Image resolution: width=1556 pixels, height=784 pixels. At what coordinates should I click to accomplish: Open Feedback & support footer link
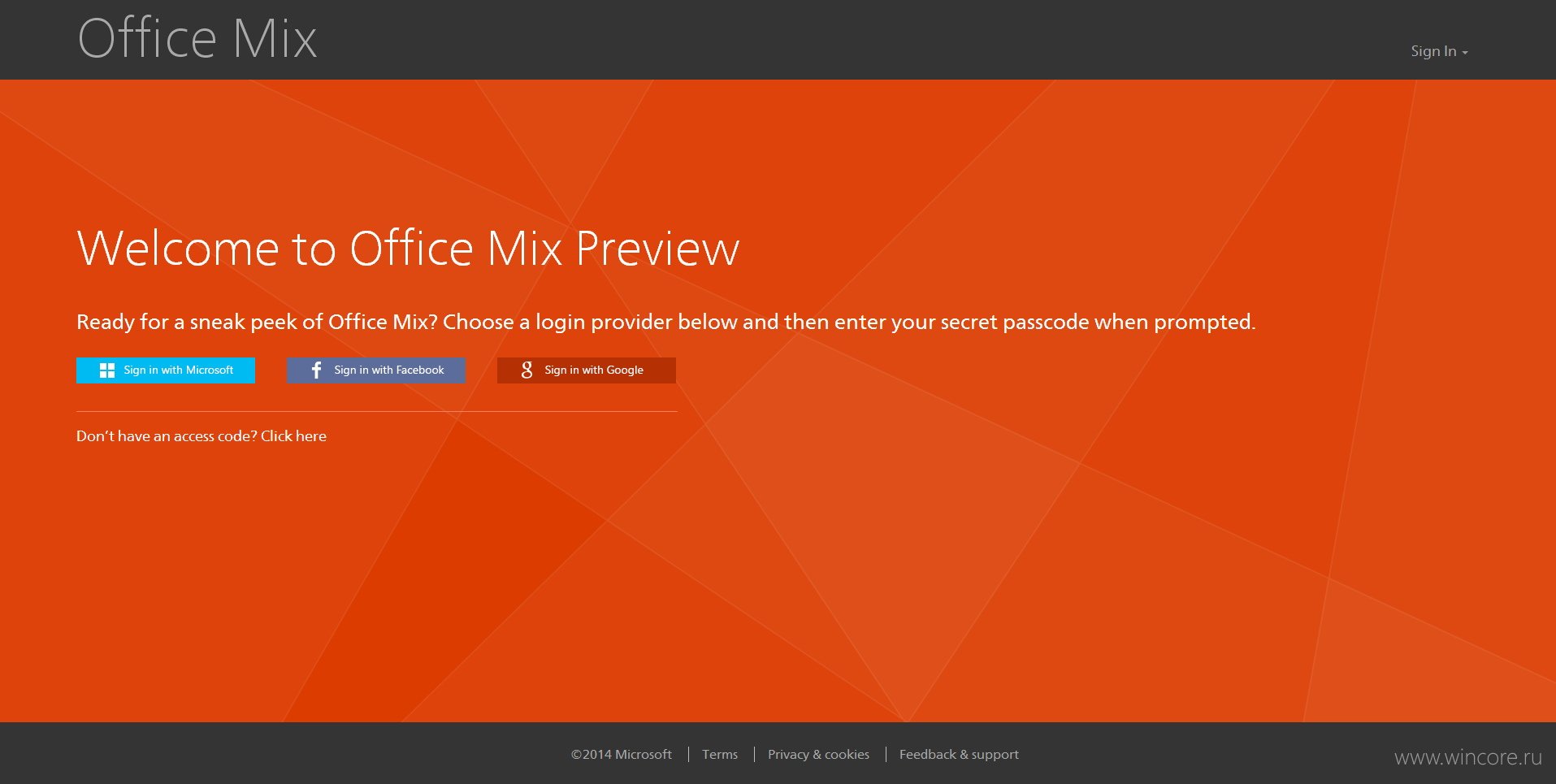click(x=959, y=755)
